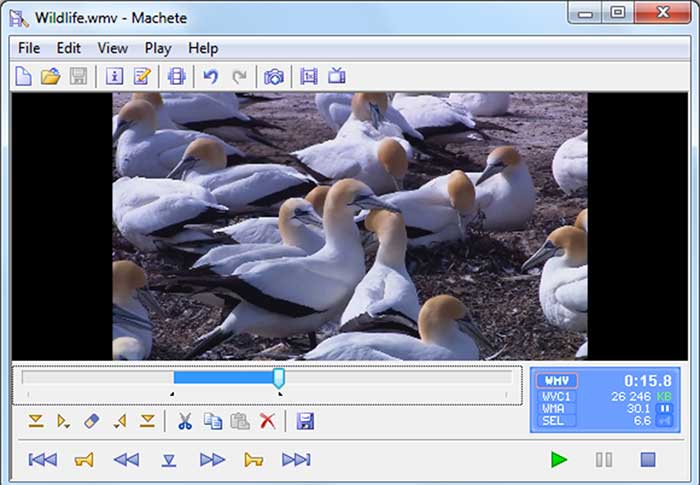The image size is (700, 485).
Task: Click the blue selected range on the timeline
Action: click(x=223, y=378)
